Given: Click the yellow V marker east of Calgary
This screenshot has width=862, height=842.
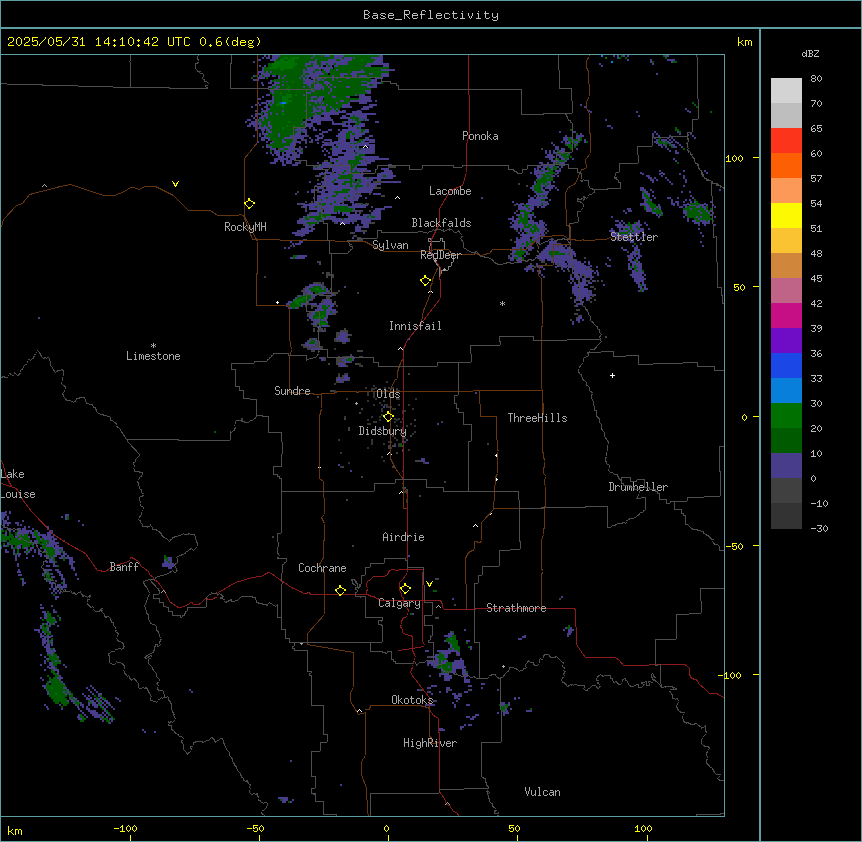Looking at the screenshot, I should coord(429,584).
